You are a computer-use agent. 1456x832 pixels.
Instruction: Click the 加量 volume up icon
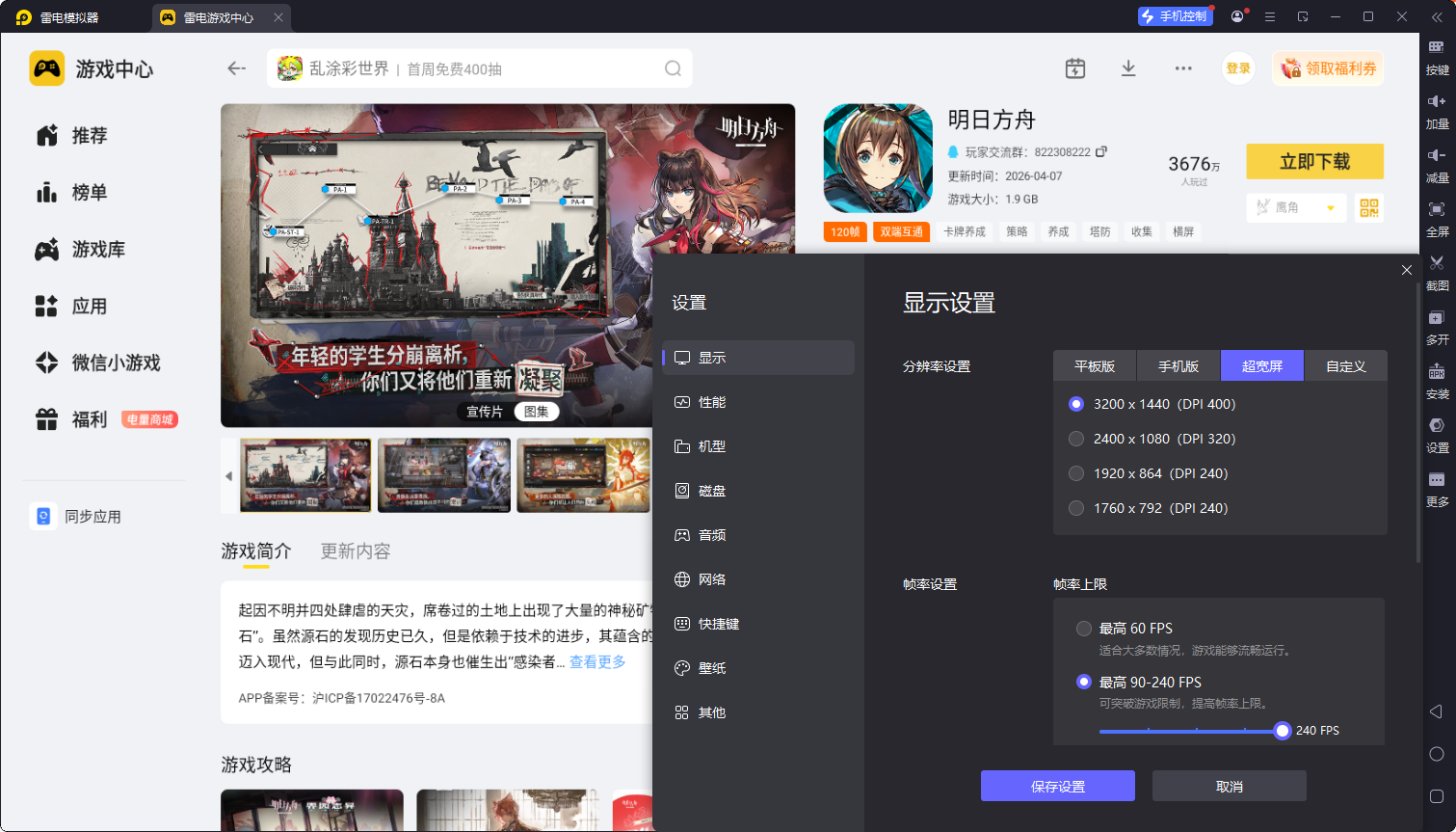pos(1437,101)
